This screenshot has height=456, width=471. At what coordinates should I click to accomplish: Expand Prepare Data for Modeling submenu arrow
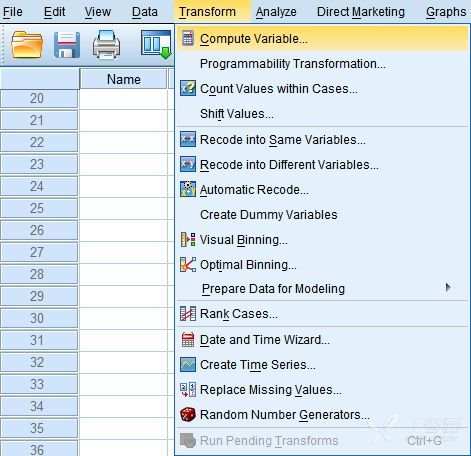[448, 288]
